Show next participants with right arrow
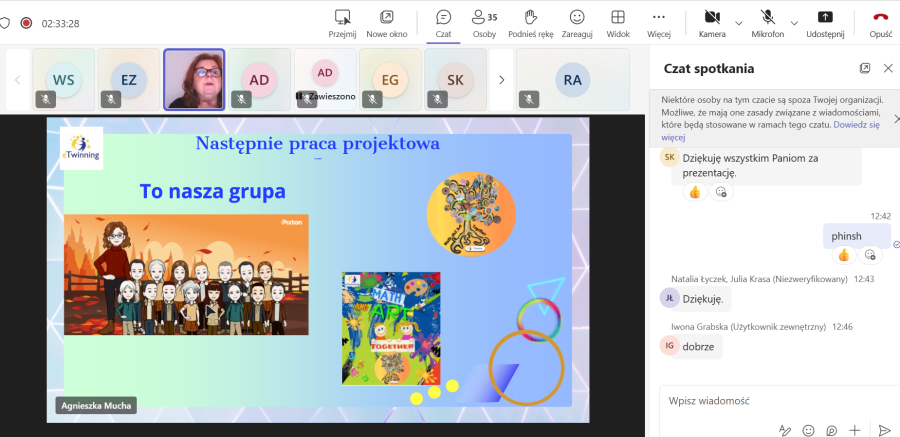This screenshot has height=437, width=900. 501,80
